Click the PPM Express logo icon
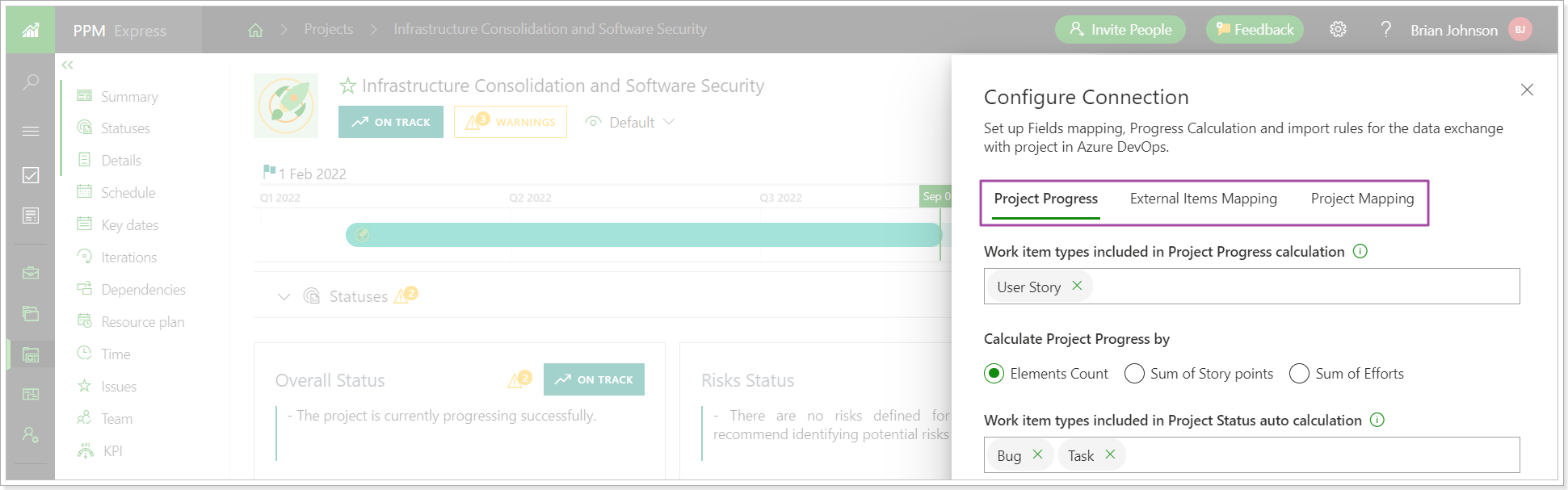The height and width of the screenshot is (490, 1568). (31, 30)
